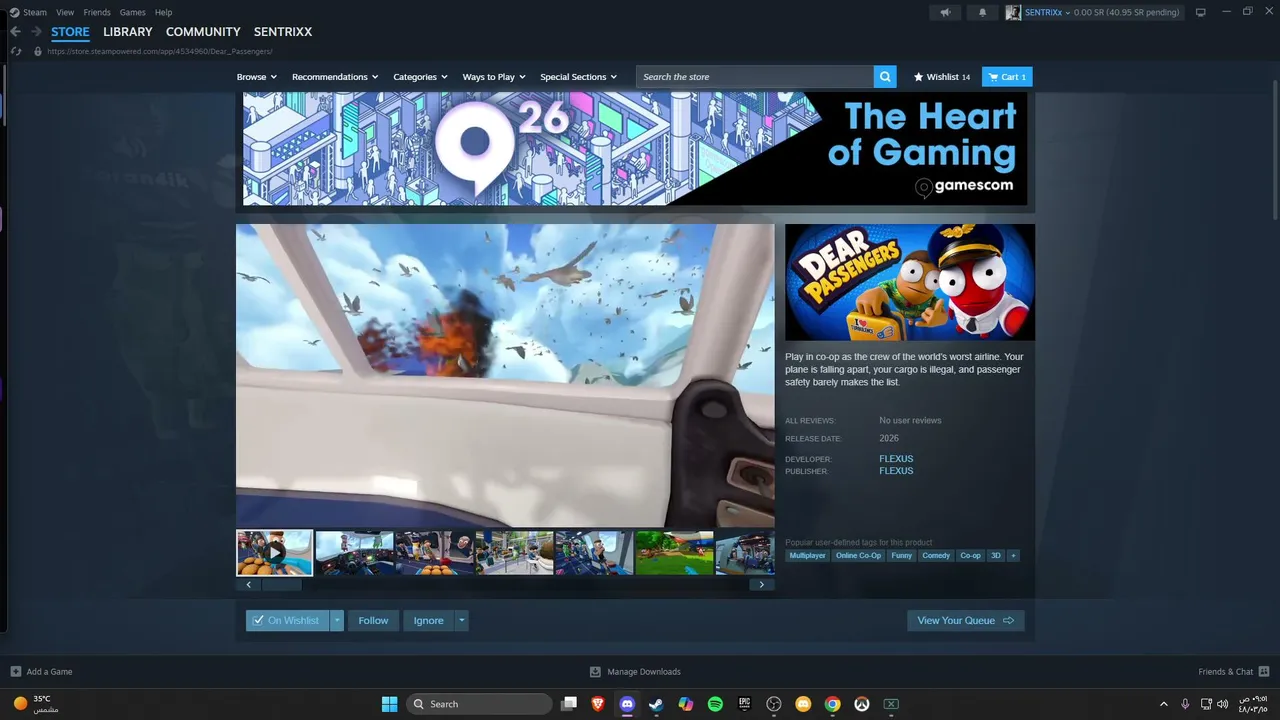Click View Your Queue button
The image size is (1280, 720).
965,621
